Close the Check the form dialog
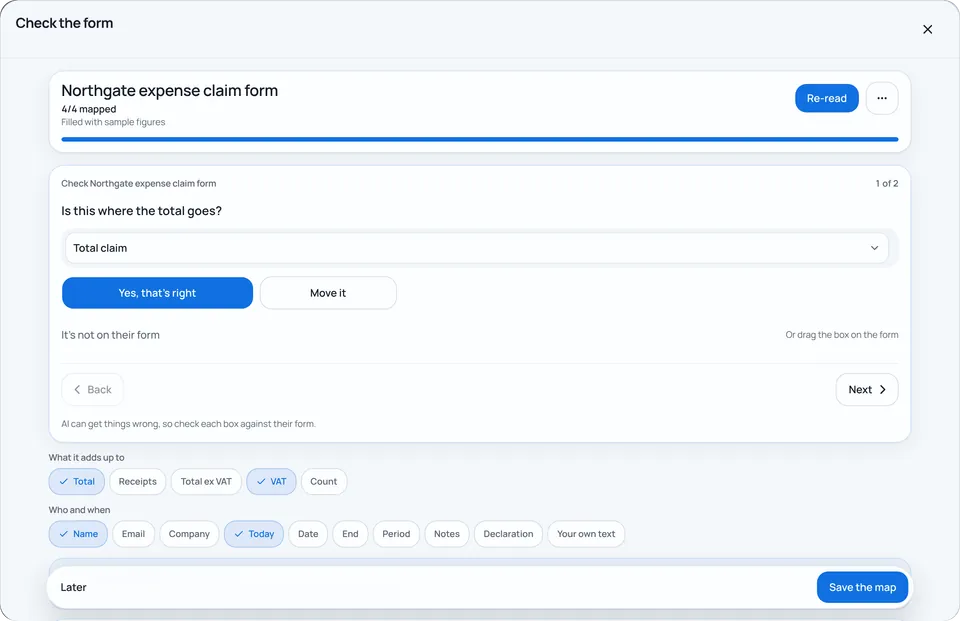 pos(928,29)
